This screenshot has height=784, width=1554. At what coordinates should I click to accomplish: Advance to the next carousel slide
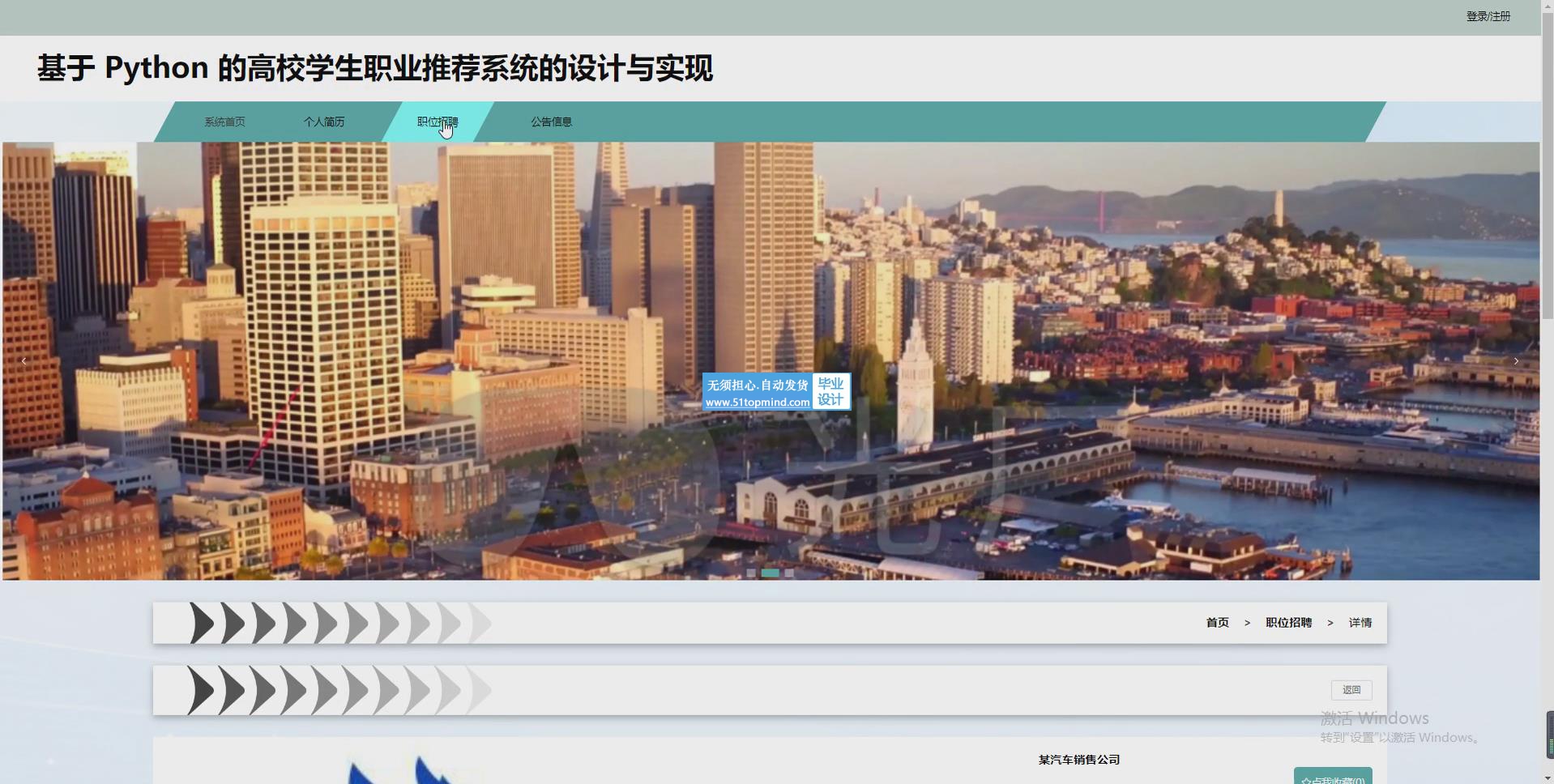(1516, 361)
